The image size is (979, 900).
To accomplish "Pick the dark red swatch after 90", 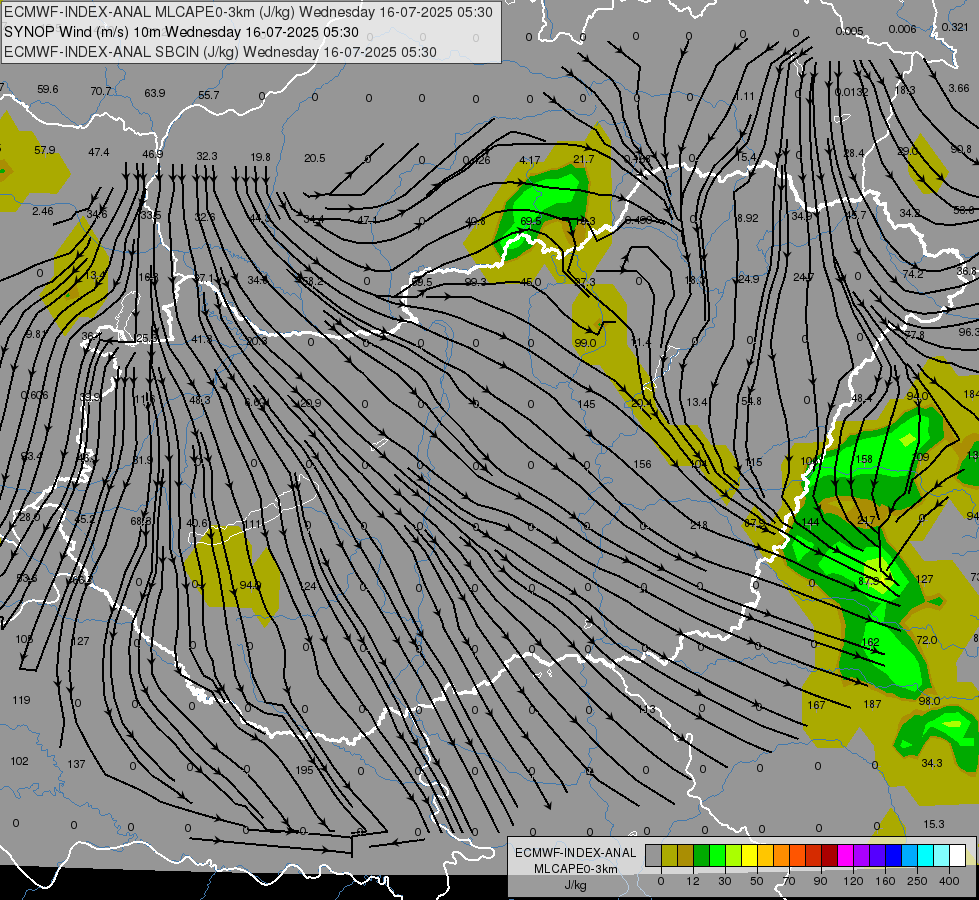I will (x=829, y=855).
